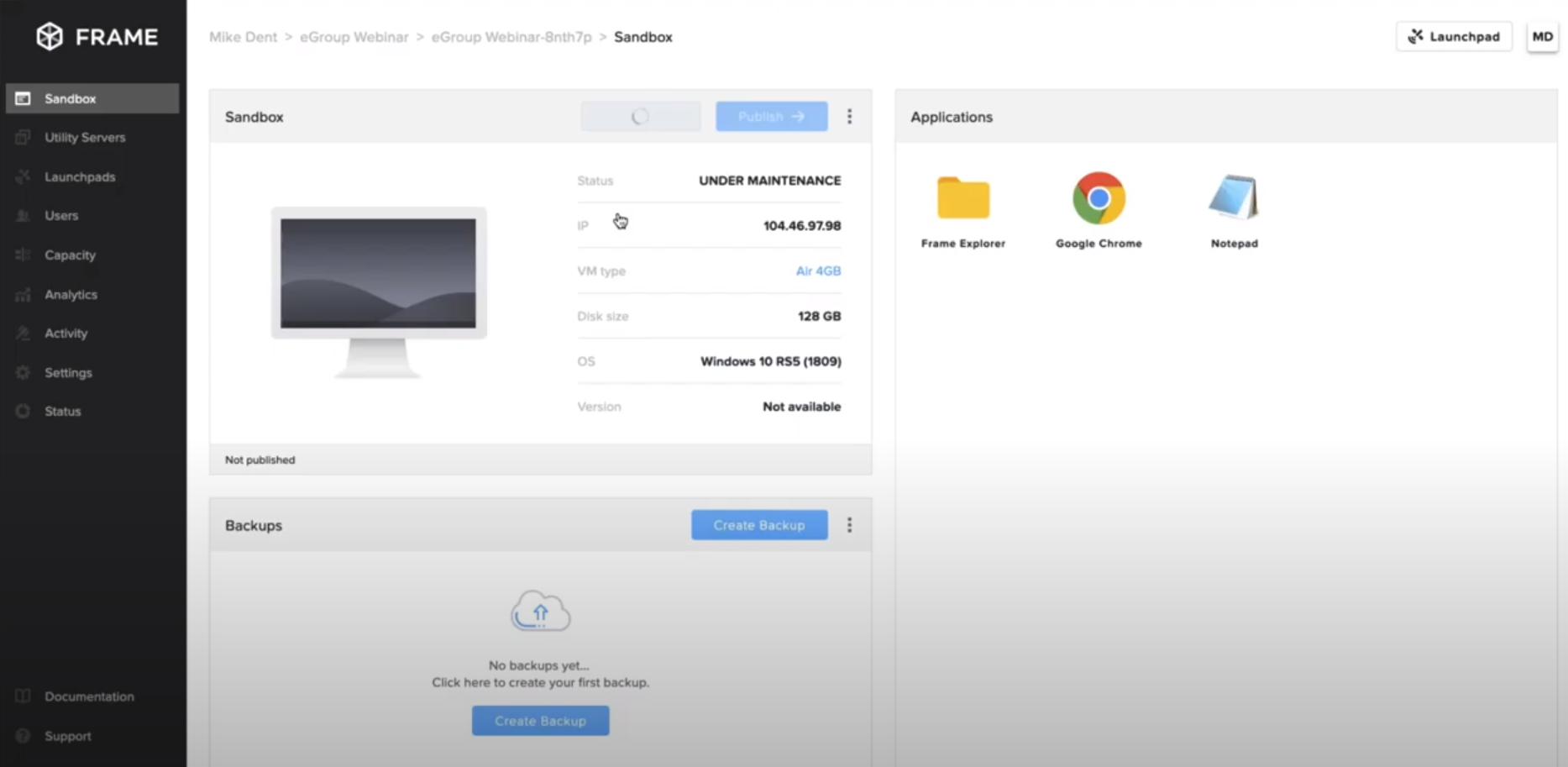The image size is (1568, 767).
Task: Open the Utility Servers sidebar icon
Action: [23, 137]
